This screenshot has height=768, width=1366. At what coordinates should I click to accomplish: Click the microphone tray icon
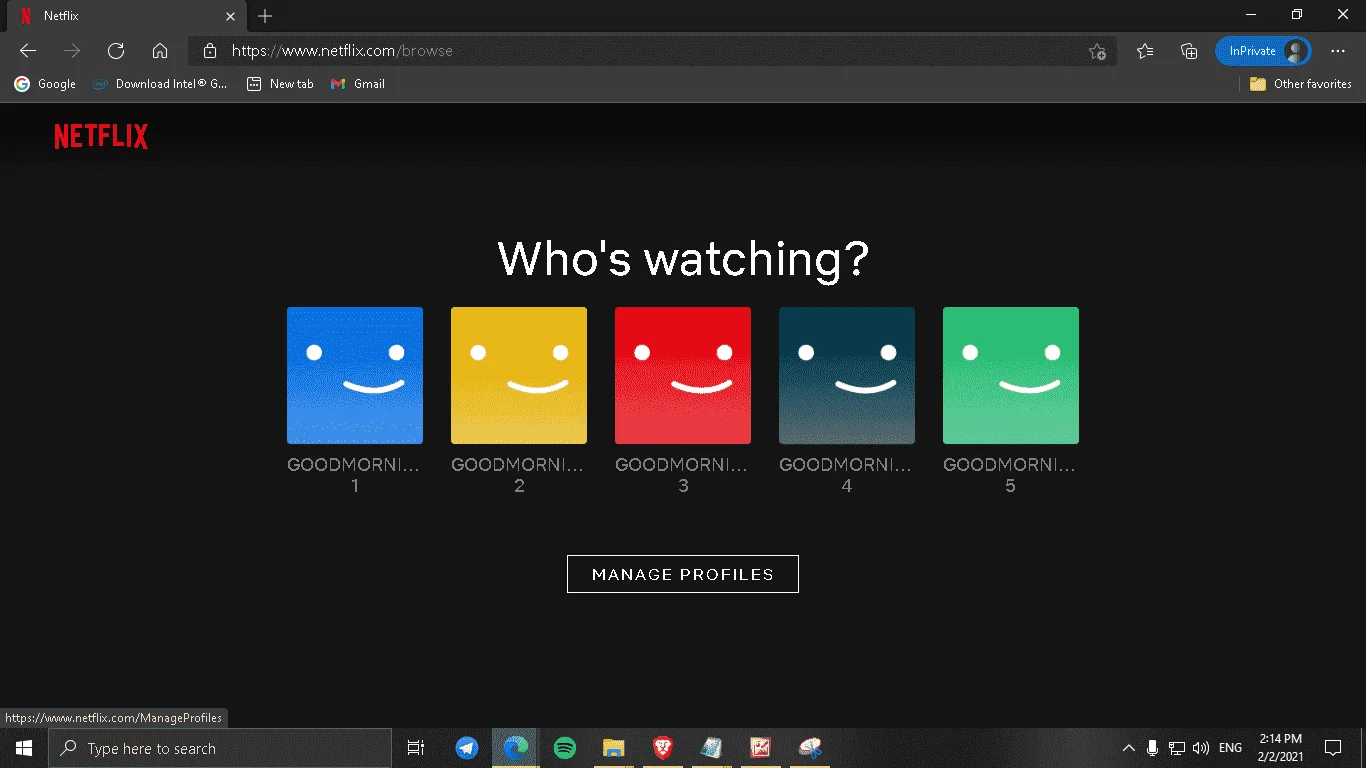1153,748
